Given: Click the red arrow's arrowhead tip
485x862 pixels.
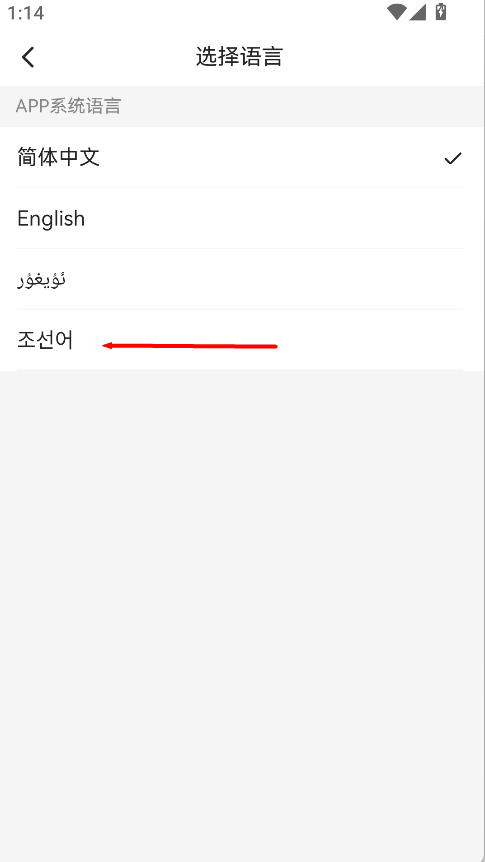Looking at the screenshot, I should tap(104, 346).
